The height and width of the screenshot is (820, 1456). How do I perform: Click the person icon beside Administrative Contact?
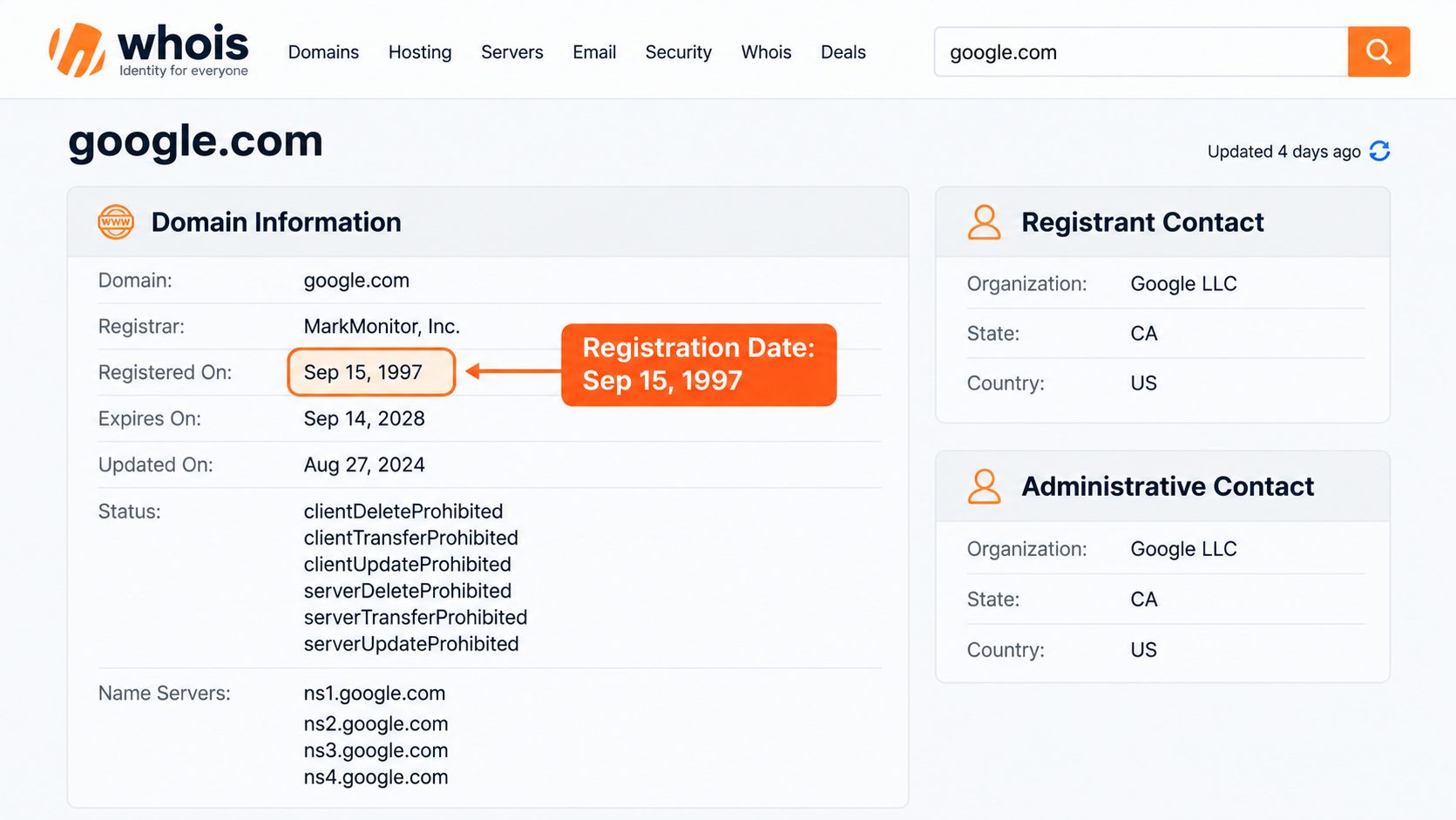(984, 486)
